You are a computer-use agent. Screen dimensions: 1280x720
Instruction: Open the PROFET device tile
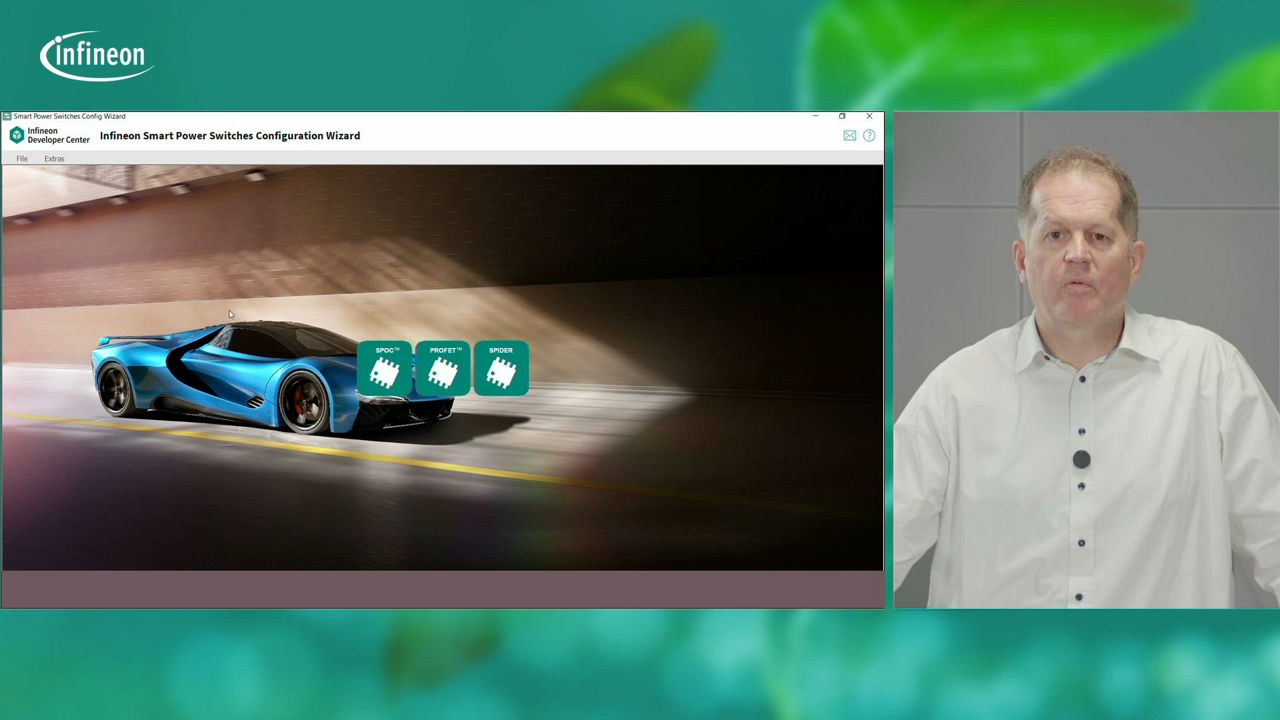click(x=443, y=368)
